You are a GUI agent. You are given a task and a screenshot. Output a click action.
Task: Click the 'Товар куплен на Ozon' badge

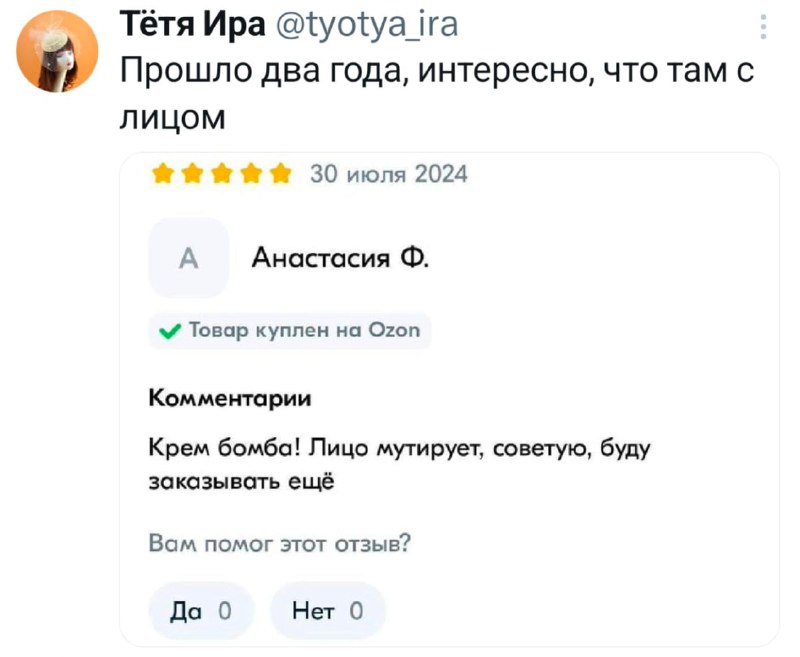point(290,330)
